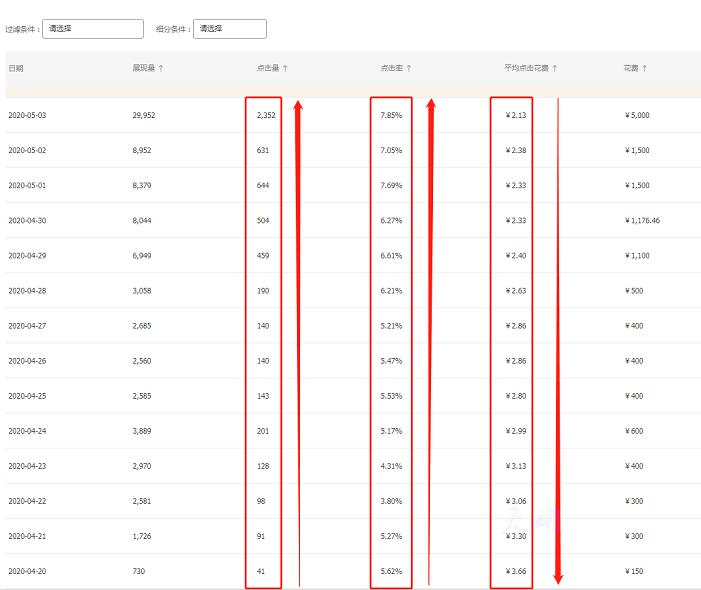The height and width of the screenshot is (590, 701).
Task: Select the date cell 2020-04-21
Action: coord(27,536)
